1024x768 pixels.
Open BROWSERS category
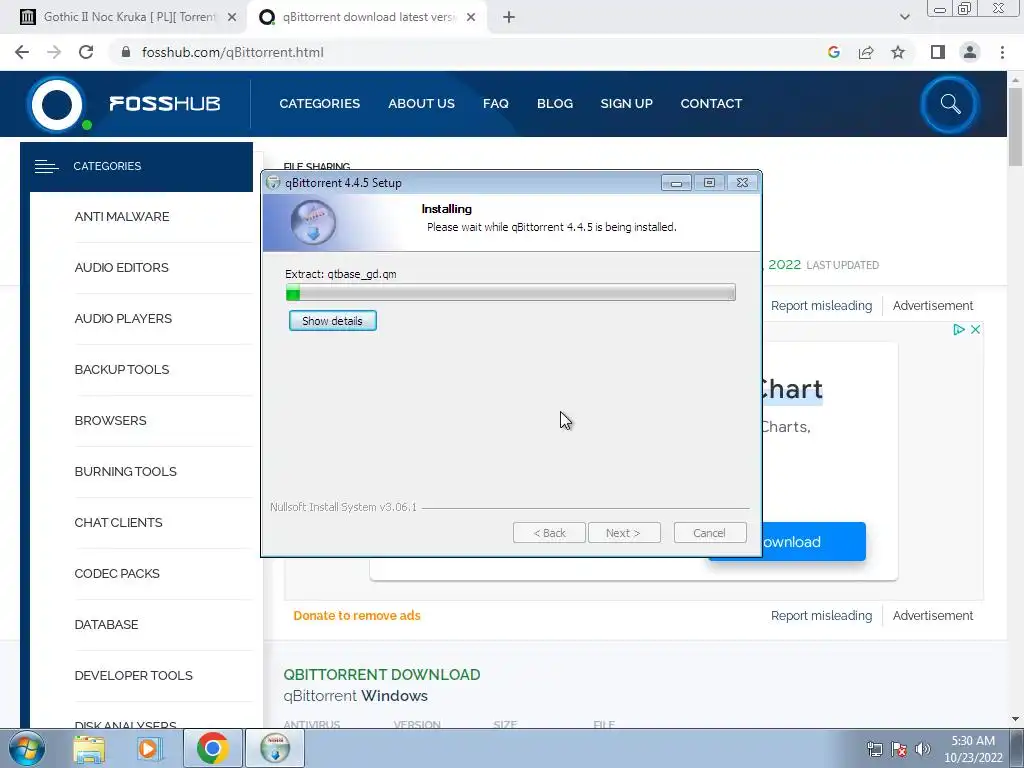(x=110, y=420)
